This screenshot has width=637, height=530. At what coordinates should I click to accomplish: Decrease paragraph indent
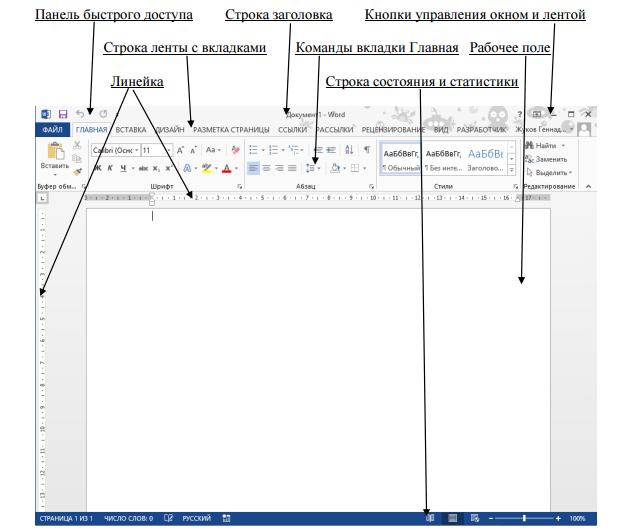point(318,150)
